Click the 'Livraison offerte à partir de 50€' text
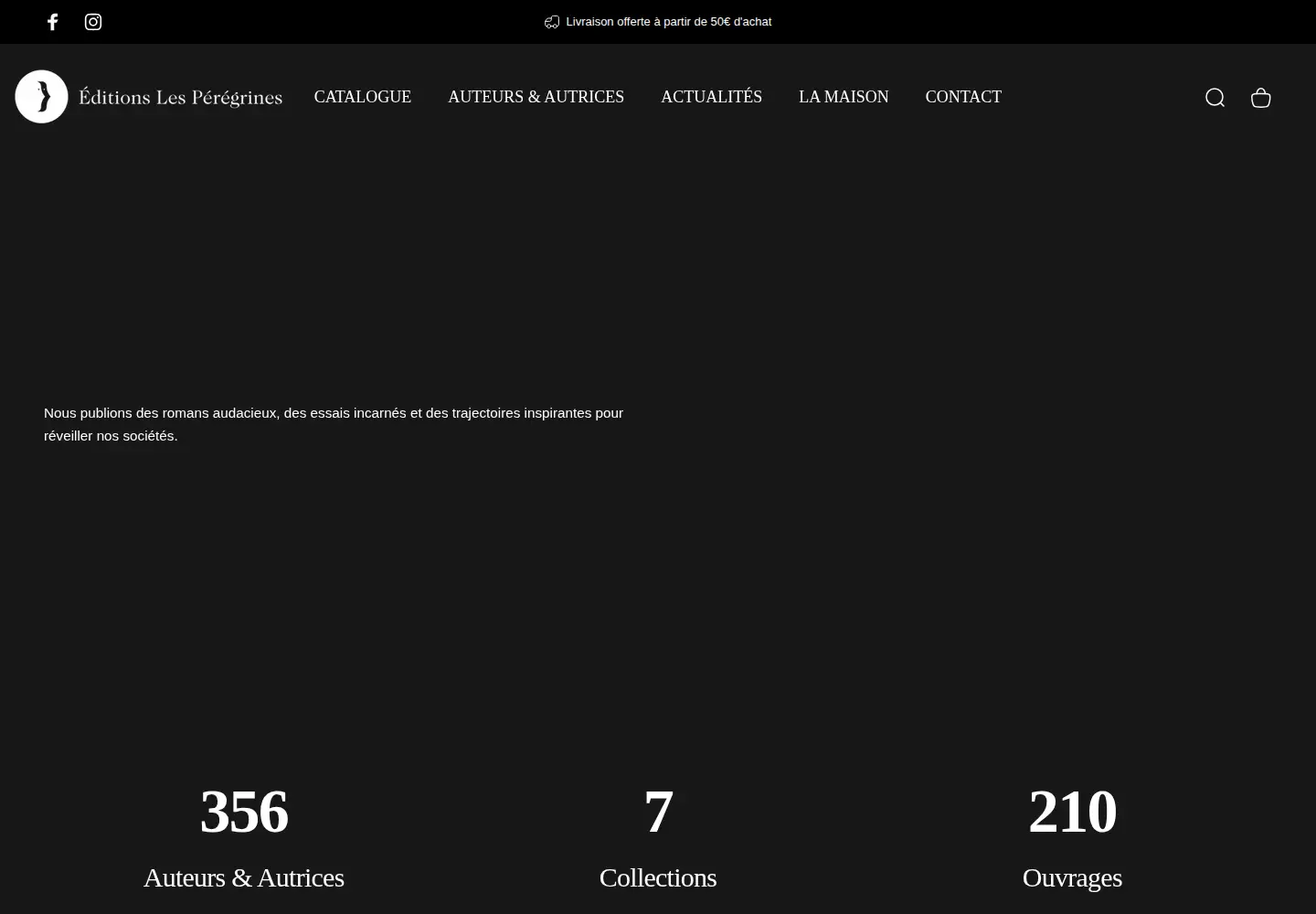 669,22
